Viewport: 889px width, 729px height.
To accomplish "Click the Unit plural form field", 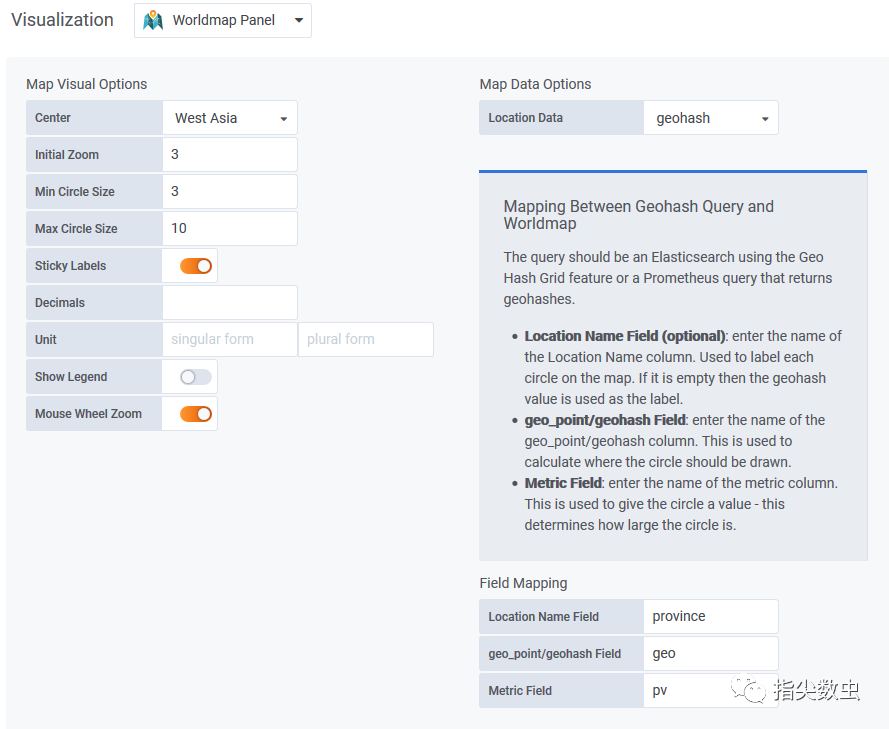I will pyautogui.click(x=366, y=340).
